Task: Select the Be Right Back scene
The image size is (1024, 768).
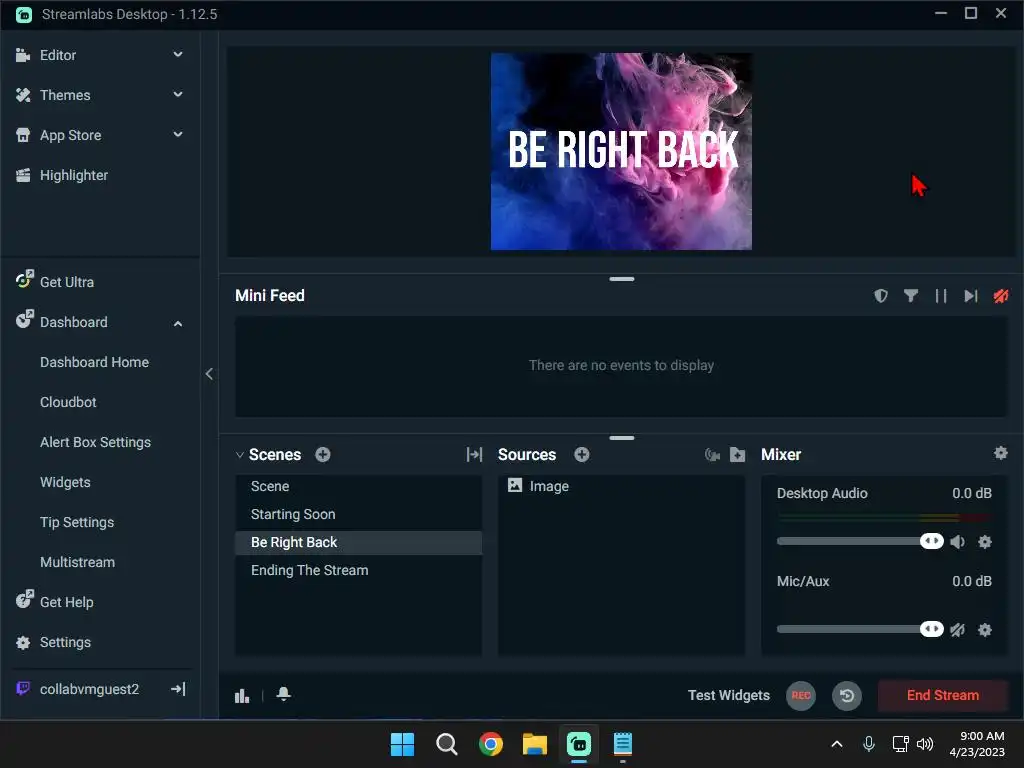Action: (x=359, y=543)
